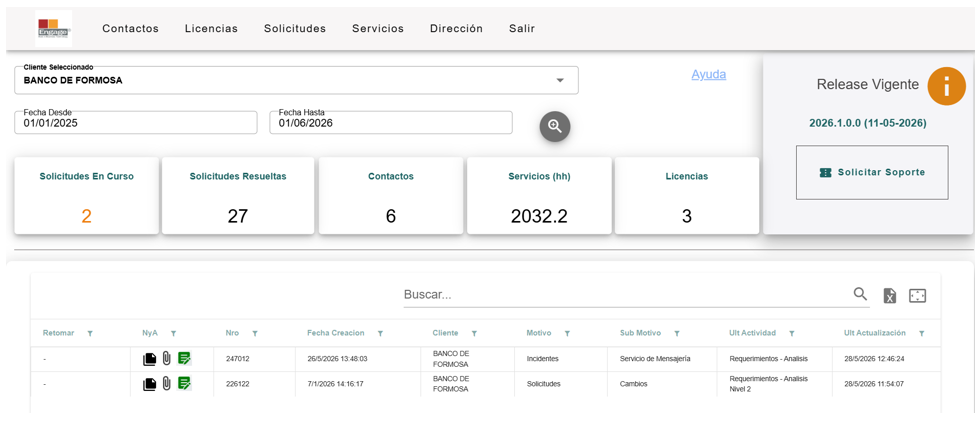This screenshot has height=421, width=979.
Task: Expand the Cliente Seleccionado dropdown
Action: 560,81
